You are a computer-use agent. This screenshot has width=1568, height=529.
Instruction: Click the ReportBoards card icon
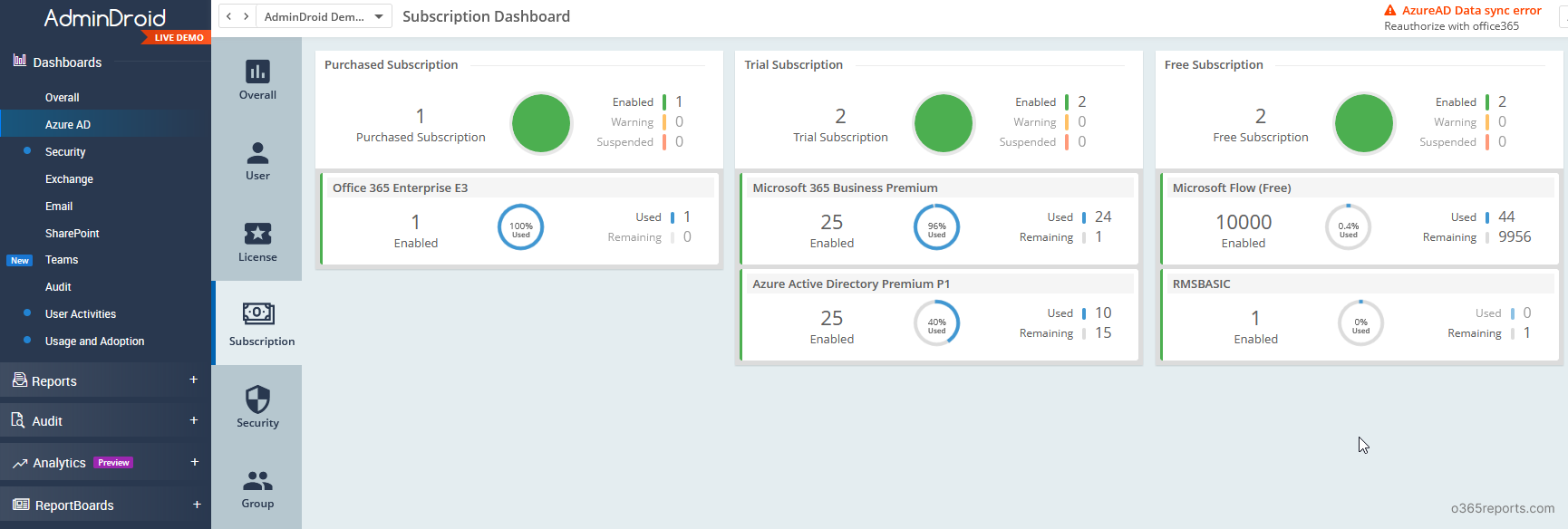[x=21, y=505]
